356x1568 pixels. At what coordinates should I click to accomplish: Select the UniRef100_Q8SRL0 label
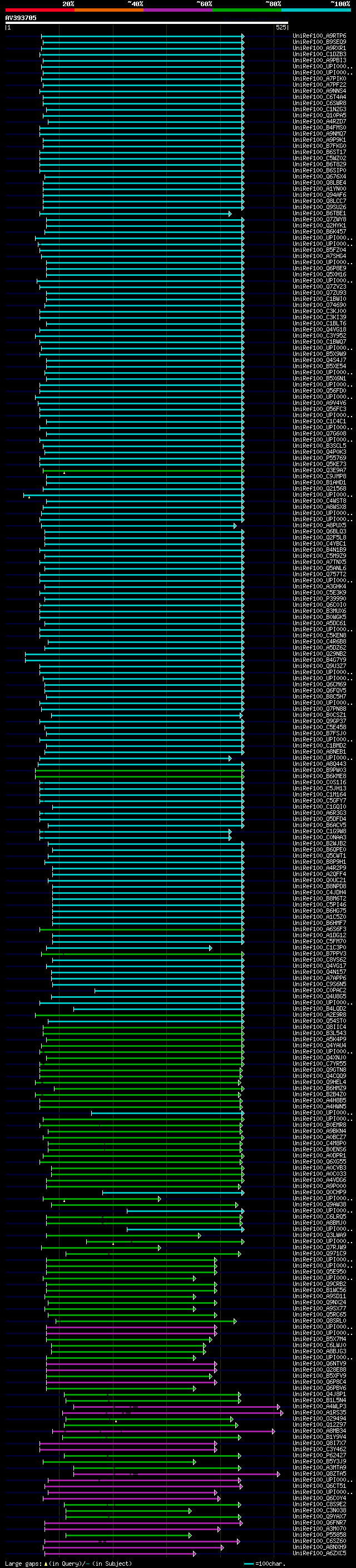(x=319, y=1320)
